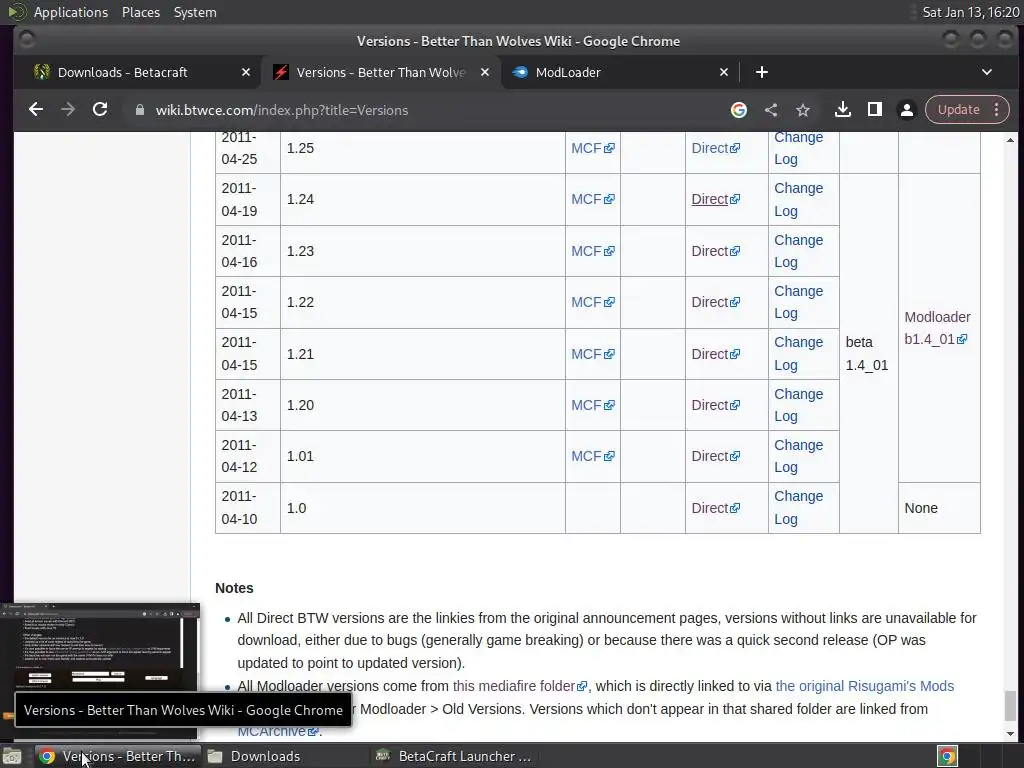Open the MCF link for version 1.24
1024x768 pixels.
(592, 199)
